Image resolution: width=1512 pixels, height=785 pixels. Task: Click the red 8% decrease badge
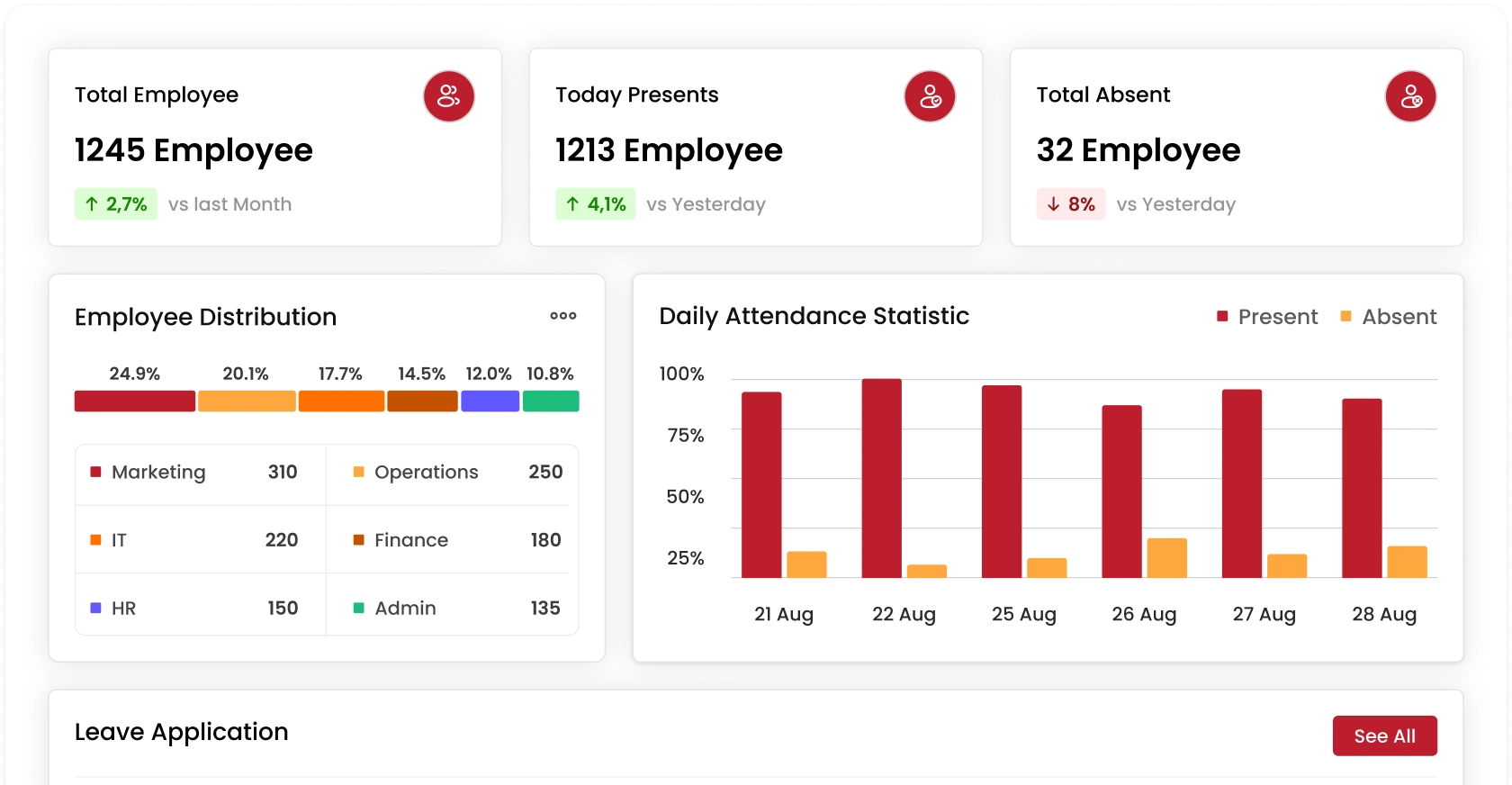[1070, 204]
